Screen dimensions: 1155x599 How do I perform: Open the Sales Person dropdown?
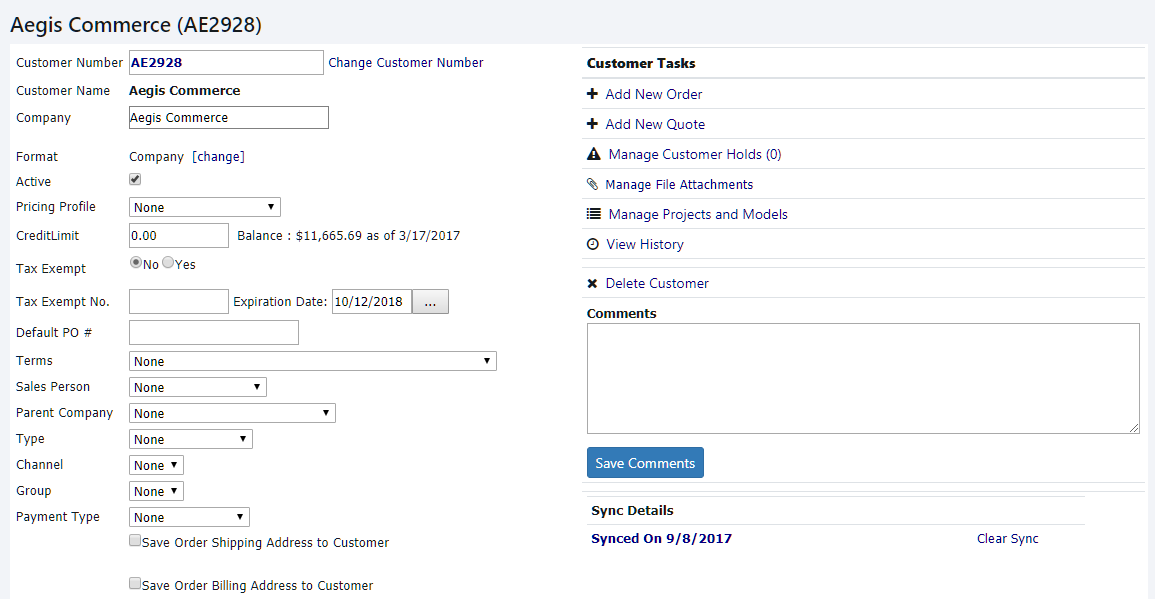coord(198,387)
